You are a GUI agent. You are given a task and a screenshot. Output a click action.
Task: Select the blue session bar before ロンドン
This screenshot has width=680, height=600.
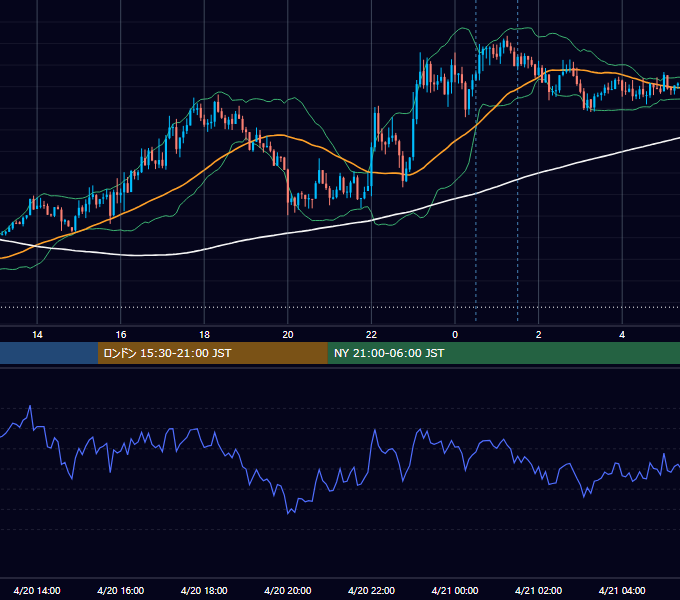(x=49, y=353)
